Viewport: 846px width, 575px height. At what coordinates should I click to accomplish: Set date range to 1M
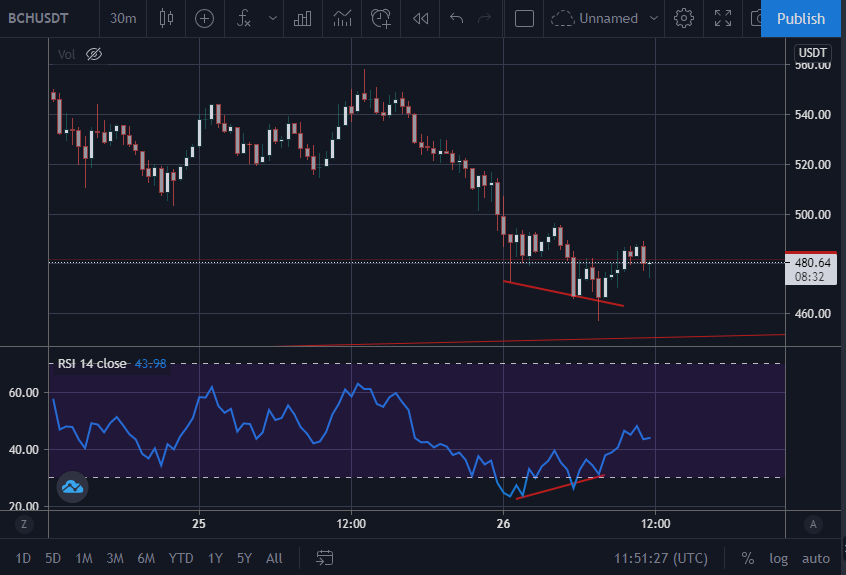point(84,558)
